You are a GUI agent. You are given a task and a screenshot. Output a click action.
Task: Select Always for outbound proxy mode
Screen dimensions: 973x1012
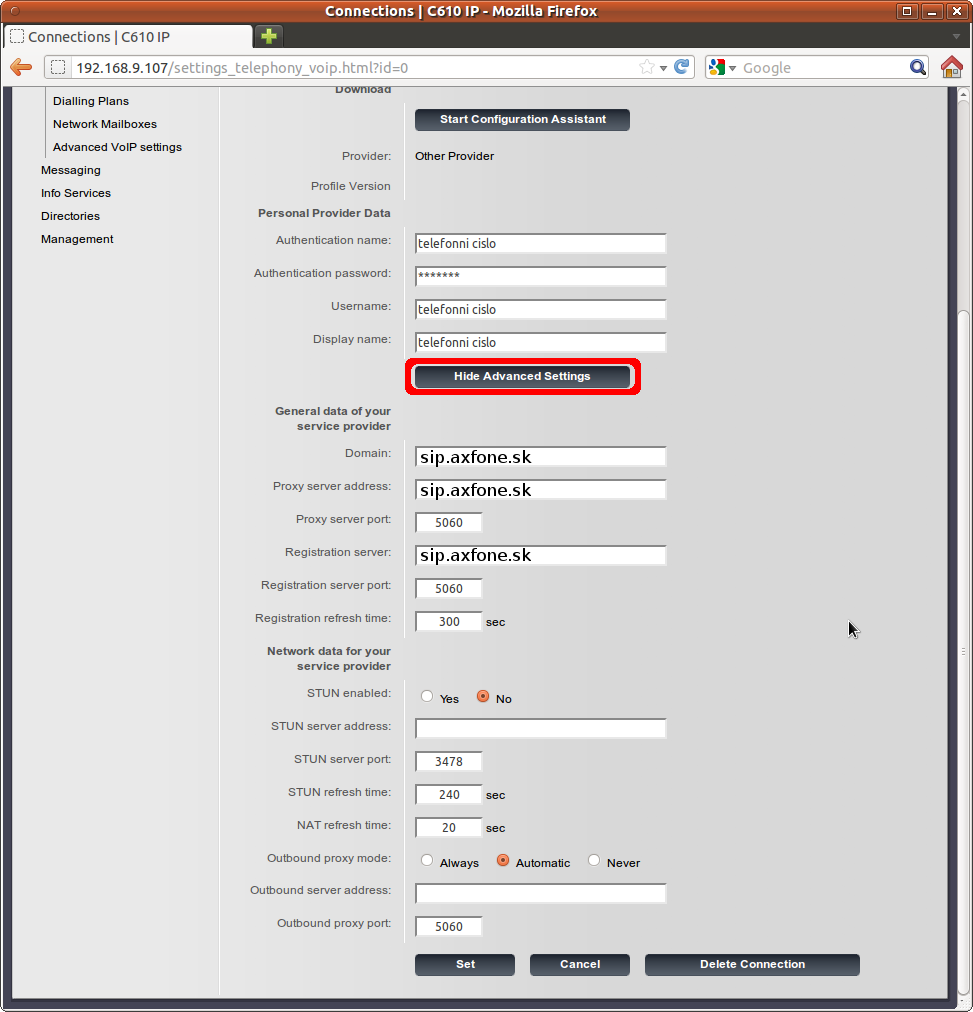point(428,861)
